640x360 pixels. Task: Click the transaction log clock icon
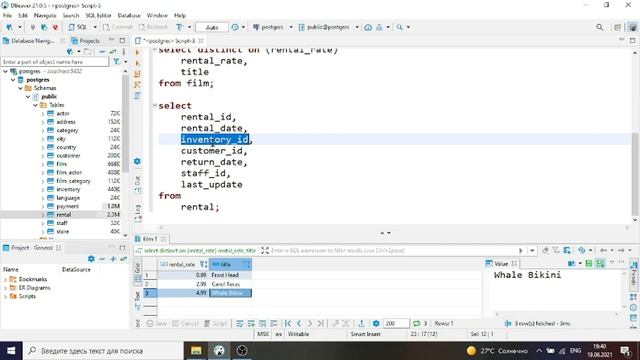click(235, 27)
